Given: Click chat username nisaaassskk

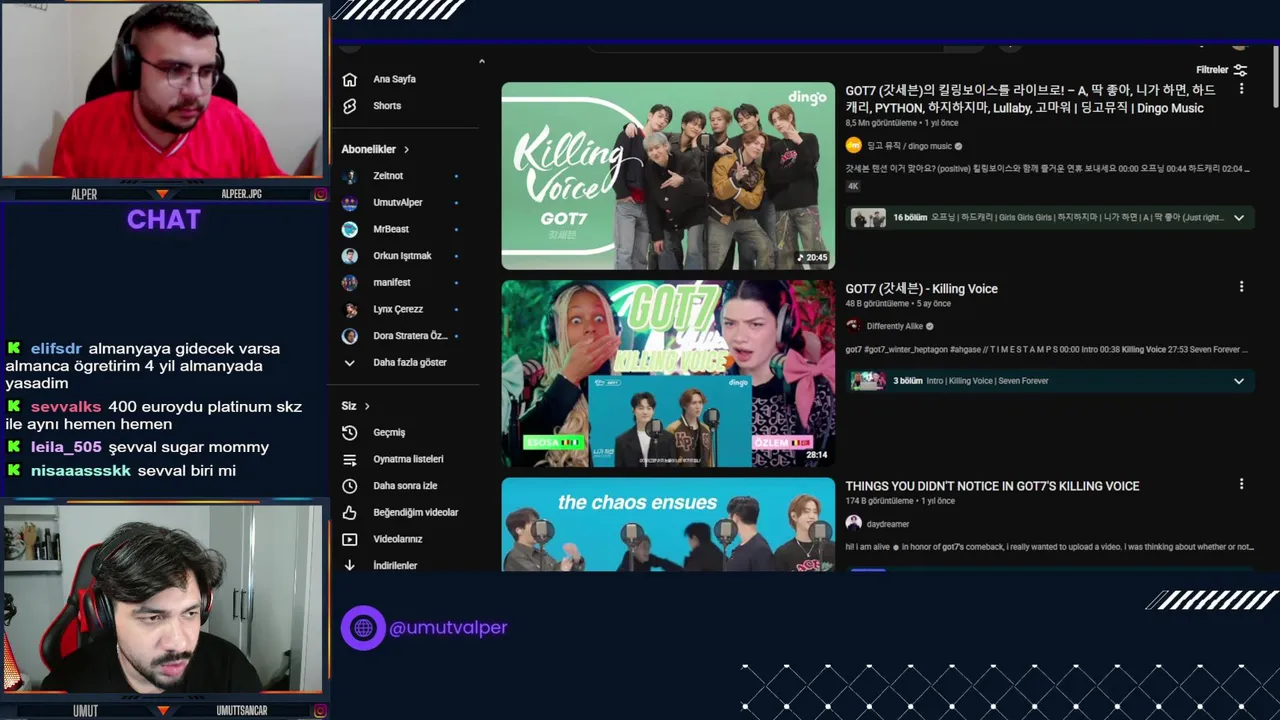Looking at the screenshot, I should [81, 470].
